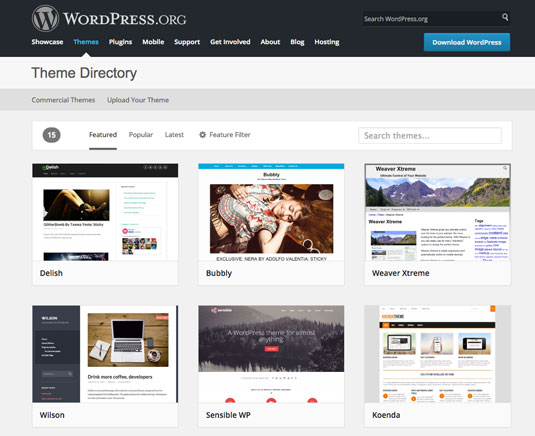Click the Download WordPress button
Viewport: 535px width, 436px height.
pyautogui.click(x=467, y=42)
